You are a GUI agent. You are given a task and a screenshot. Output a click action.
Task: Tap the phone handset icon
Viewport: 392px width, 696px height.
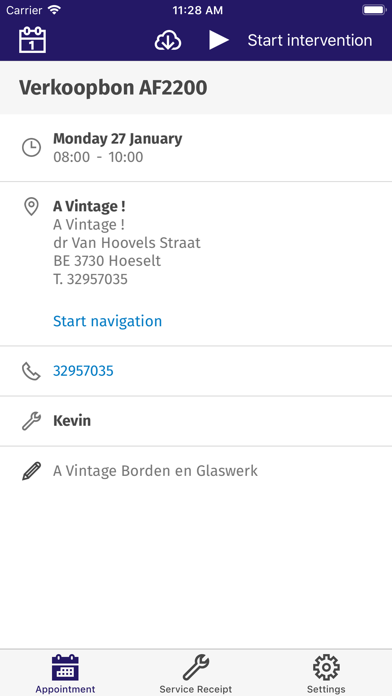(31, 371)
